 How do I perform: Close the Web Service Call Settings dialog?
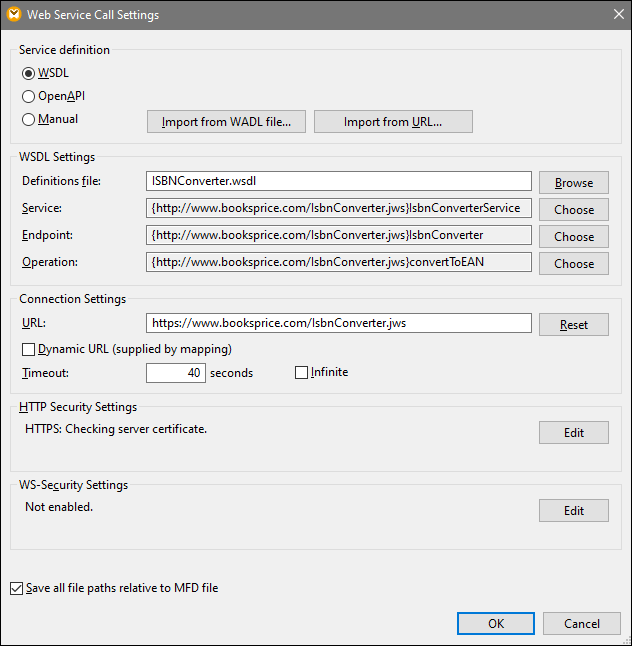coord(616,15)
